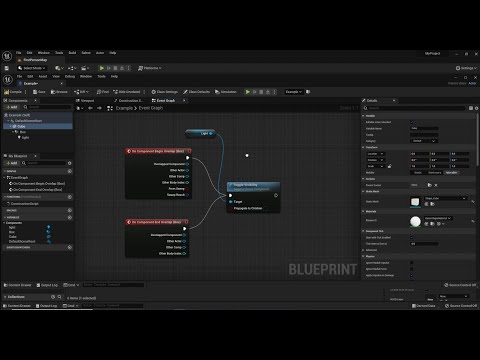The height and width of the screenshot is (360, 480).
Task: Collapse the Components category in My Blueprint
Action: point(4,223)
